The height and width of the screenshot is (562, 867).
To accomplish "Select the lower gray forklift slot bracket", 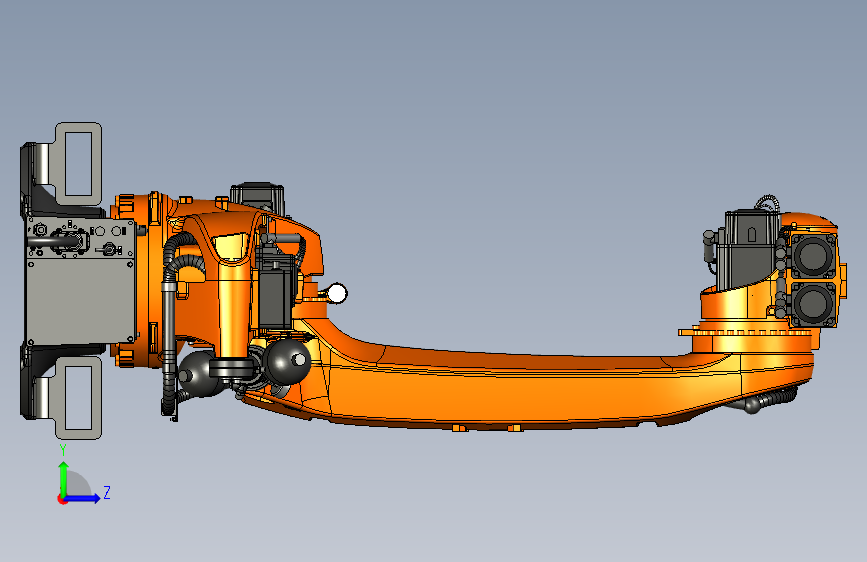I will 79,397.
